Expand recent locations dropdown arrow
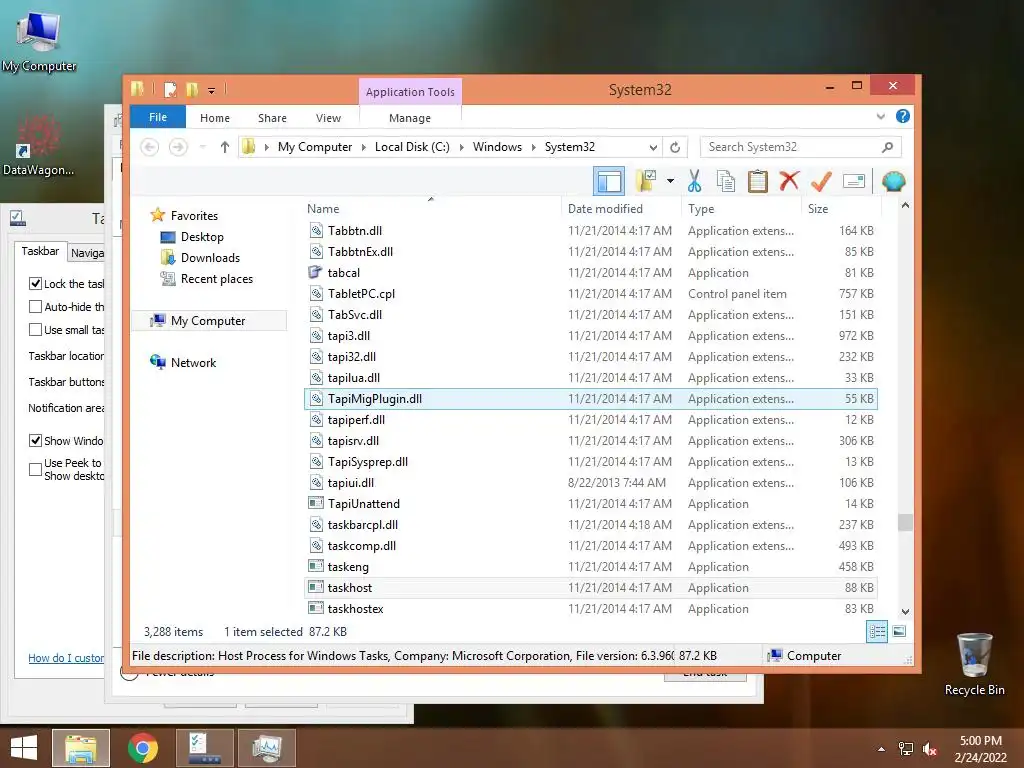Image resolution: width=1024 pixels, height=768 pixels. click(202, 147)
